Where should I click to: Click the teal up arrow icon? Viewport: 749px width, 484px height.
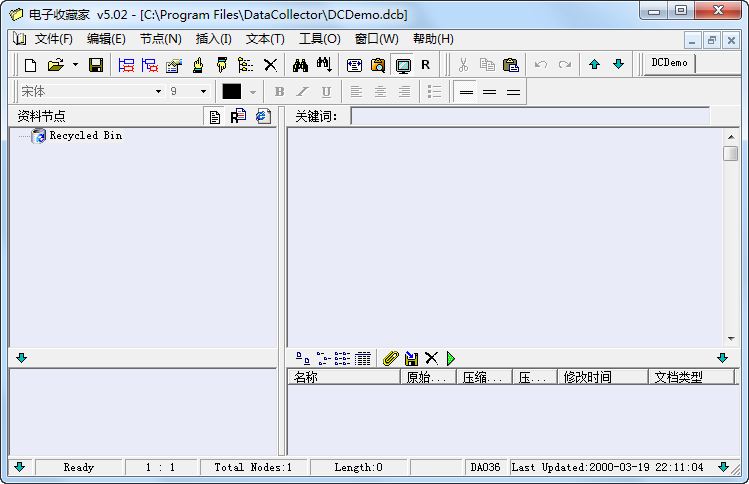click(594, 65)
